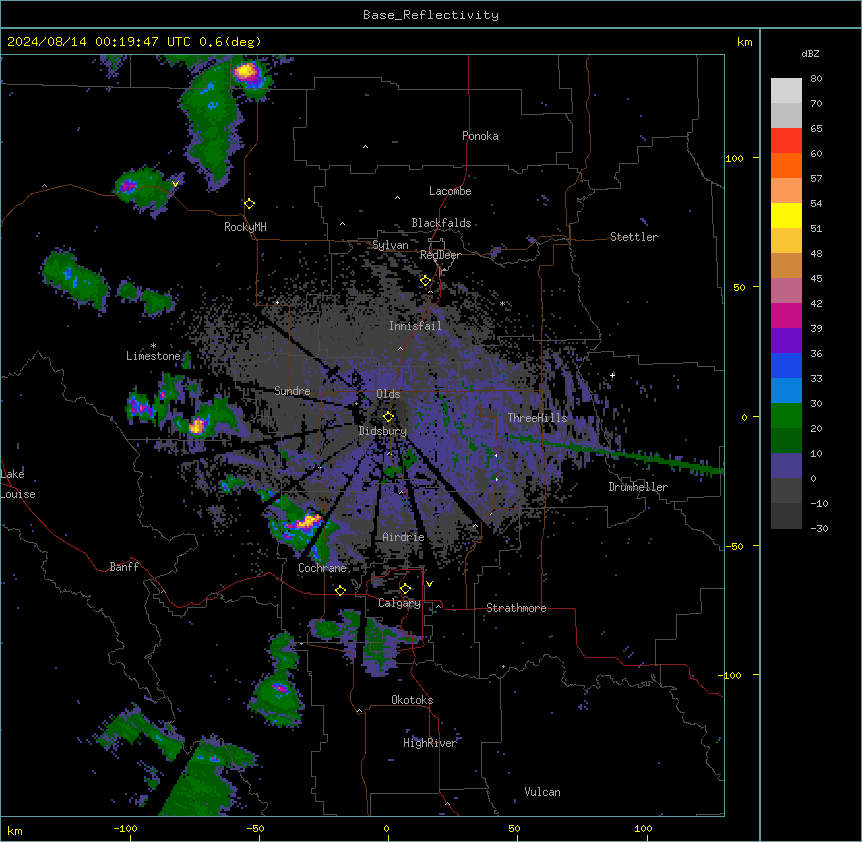Click the Ponoka label

(480, 136)
